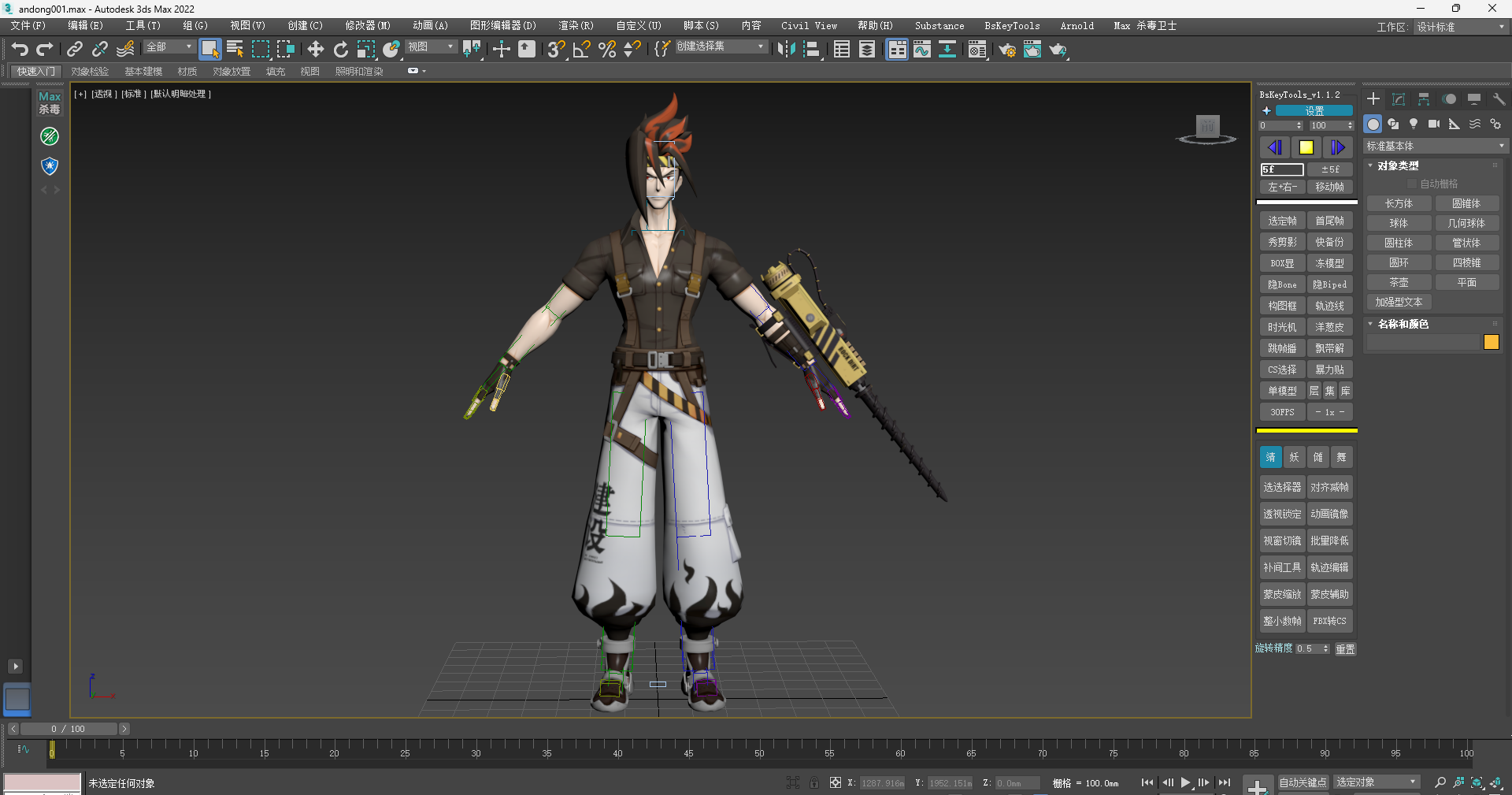This screenshot has height=795, width=1512.
Task: Toggle the 自动栅格 checkbox
Action: [x=1414, y=183]
